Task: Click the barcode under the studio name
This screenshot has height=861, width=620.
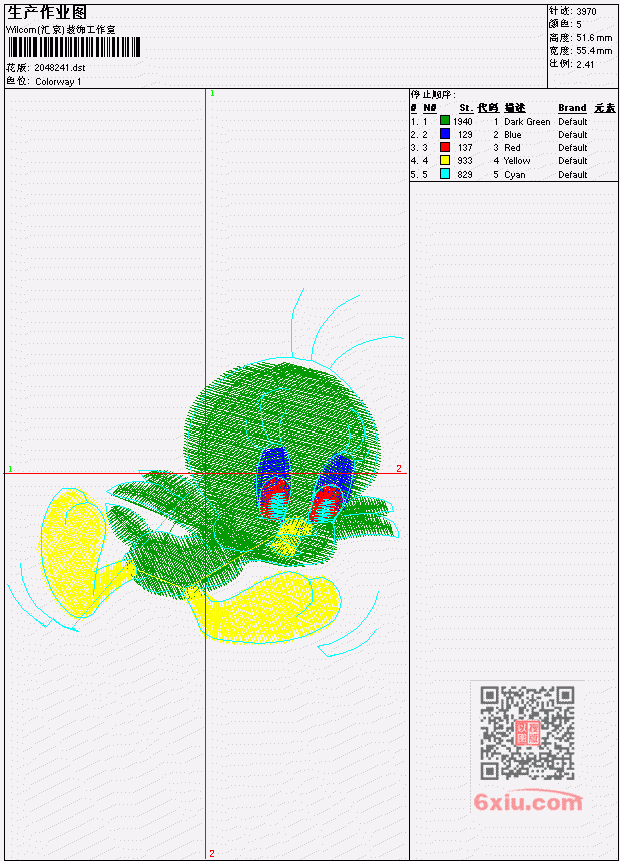Action: coord(74,47)
